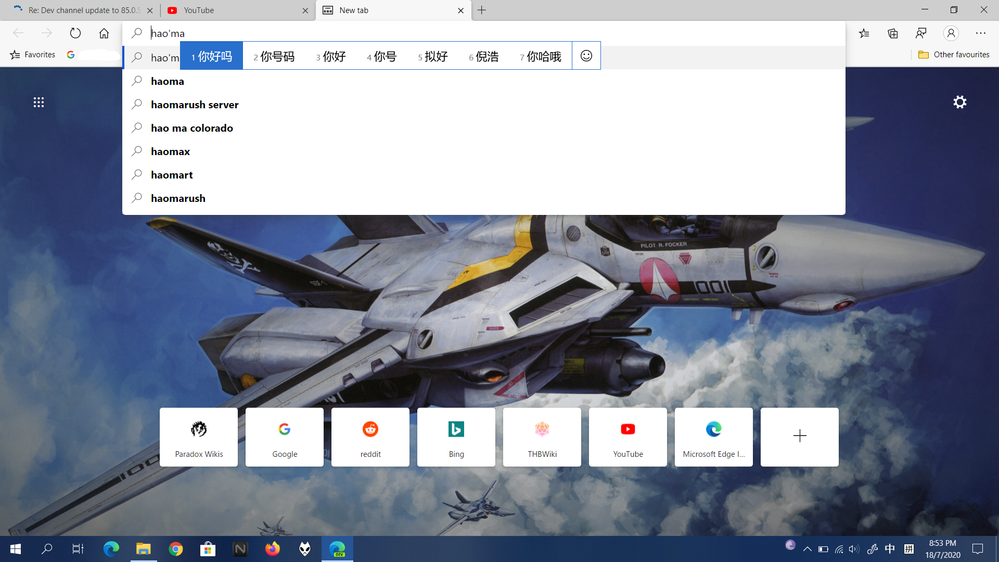999x562 pixels.
Task: Switch to the Re: Dev channel update tab
Action: pos(83,10)
